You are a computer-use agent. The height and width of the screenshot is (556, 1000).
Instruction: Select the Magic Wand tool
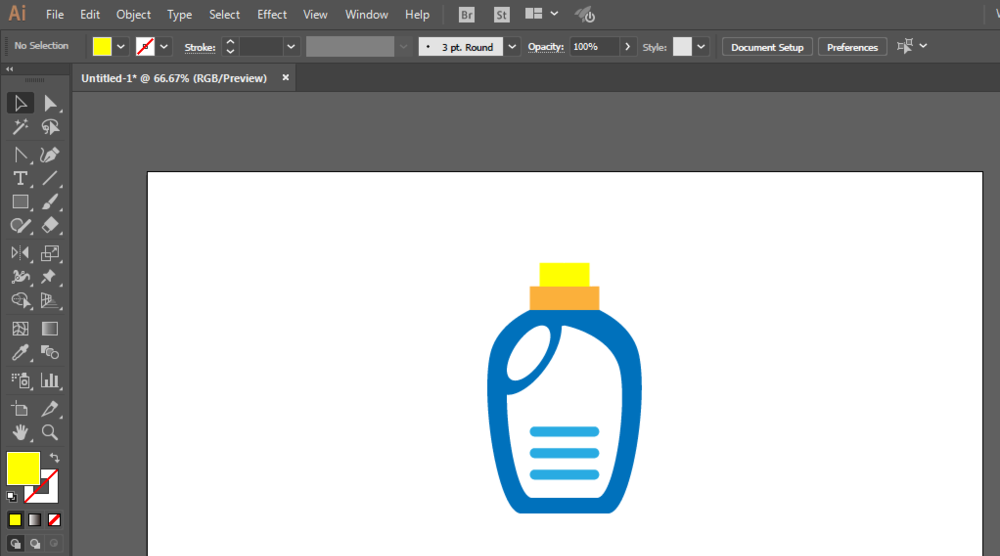[x=20, y=127]
